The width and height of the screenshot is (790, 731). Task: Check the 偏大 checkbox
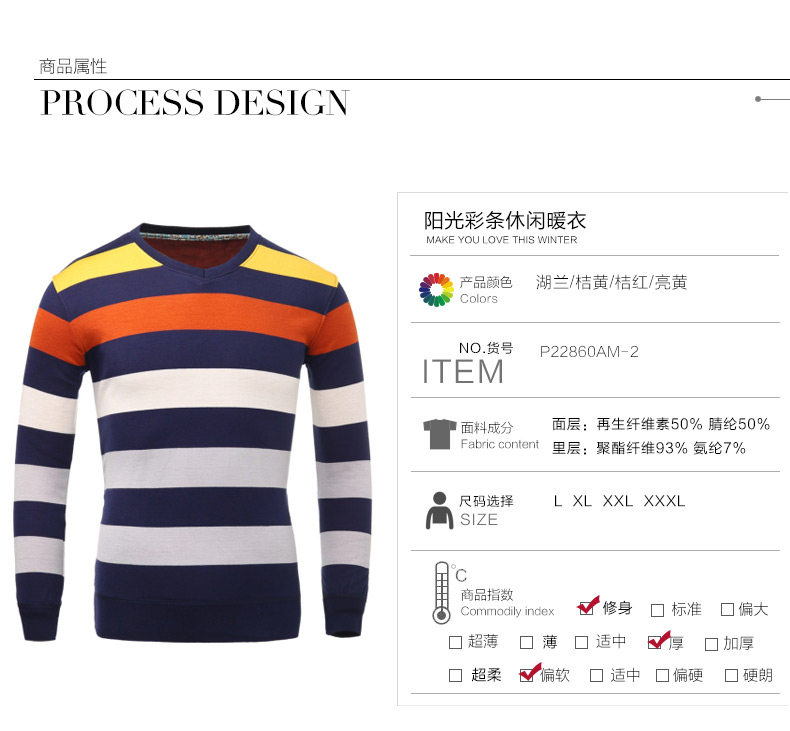(728, 610)
